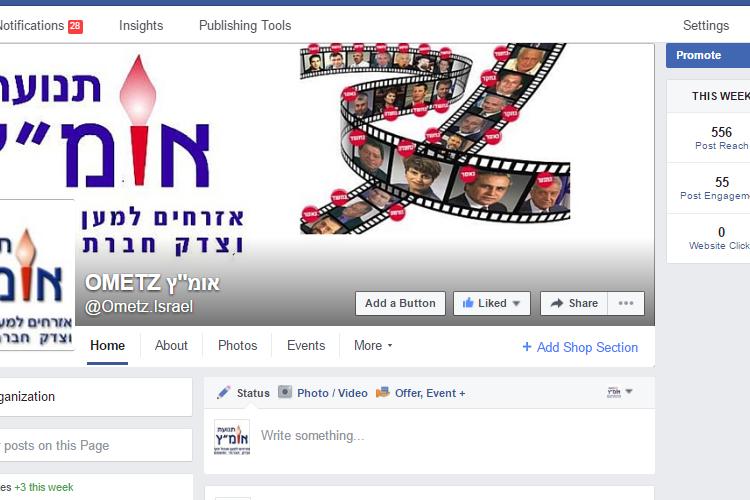Open the Photos tab

coord(238,345)
